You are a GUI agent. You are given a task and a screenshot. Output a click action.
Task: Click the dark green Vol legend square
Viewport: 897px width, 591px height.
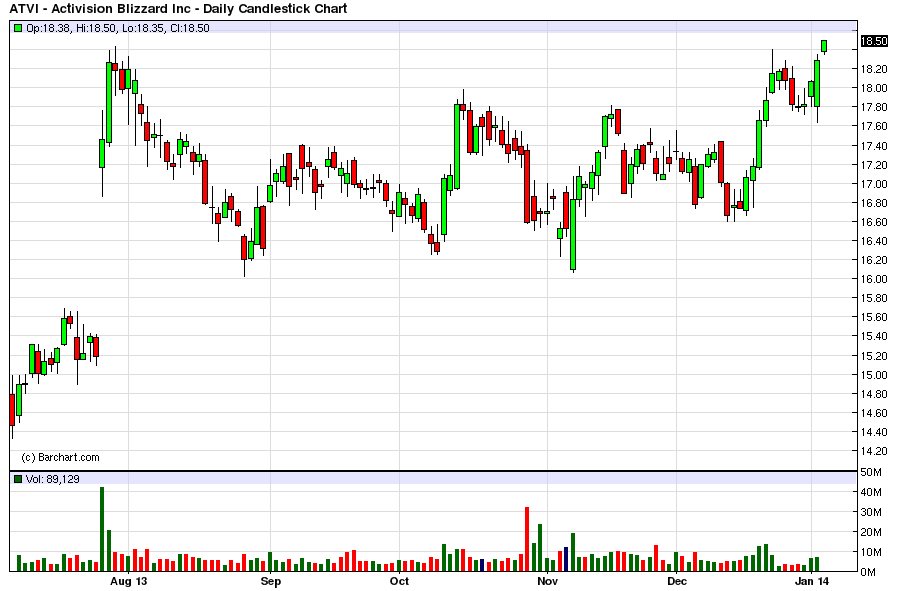[x=18, y=479]
